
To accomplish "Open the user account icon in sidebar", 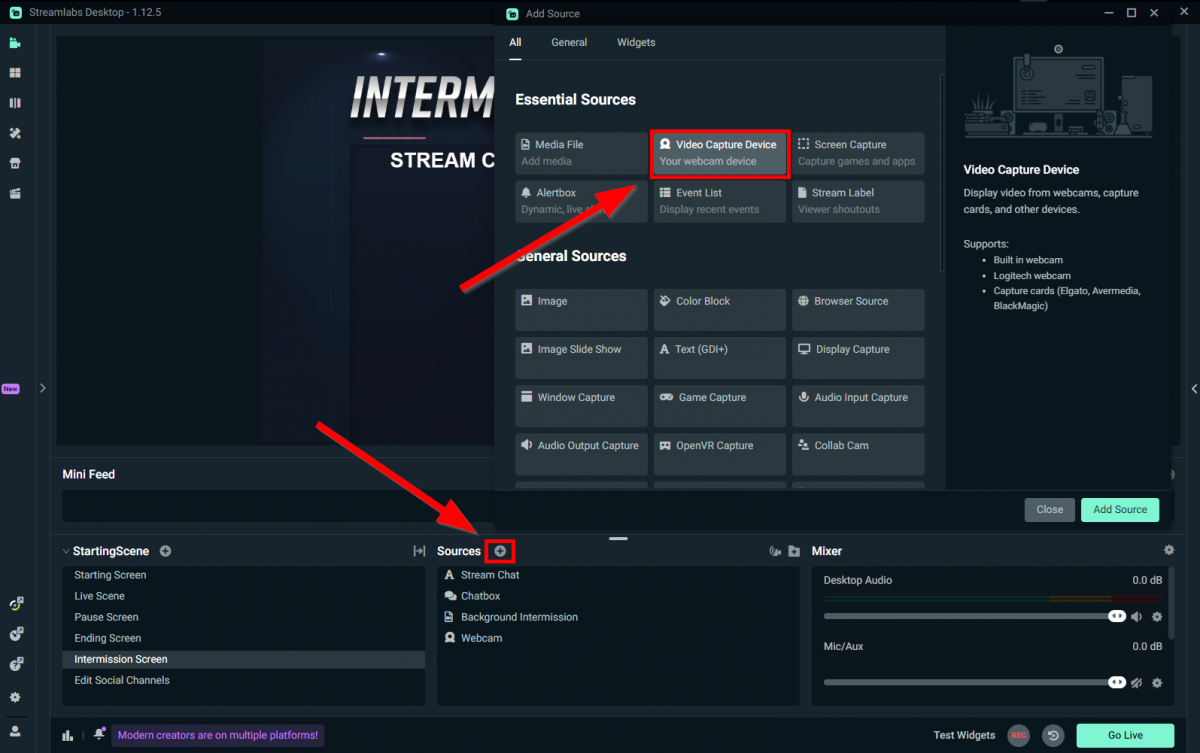I will coord(15,731).
